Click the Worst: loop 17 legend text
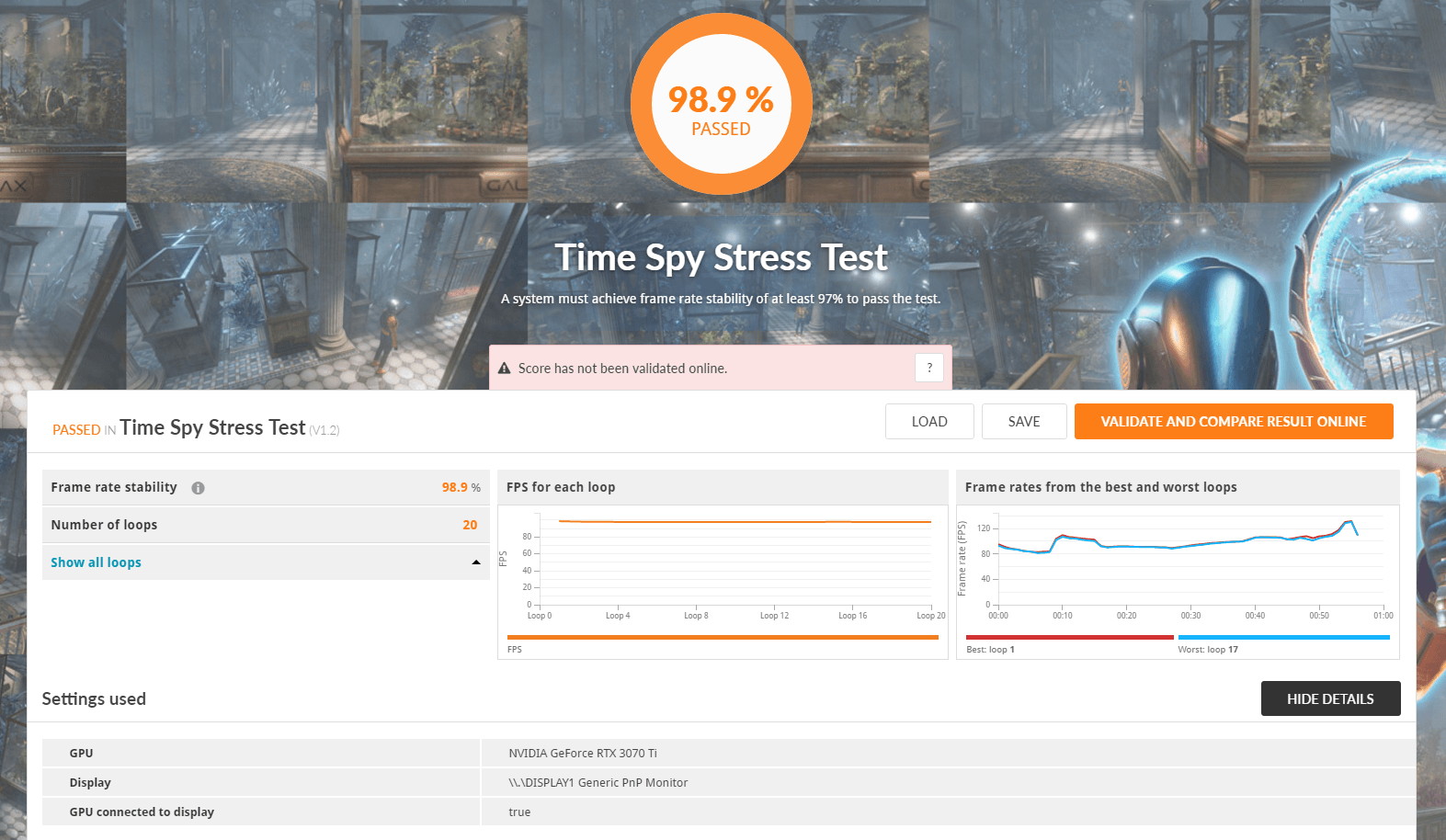Image resolution: width=1446 pixels, height=840 pixels. coord(1208,650)
